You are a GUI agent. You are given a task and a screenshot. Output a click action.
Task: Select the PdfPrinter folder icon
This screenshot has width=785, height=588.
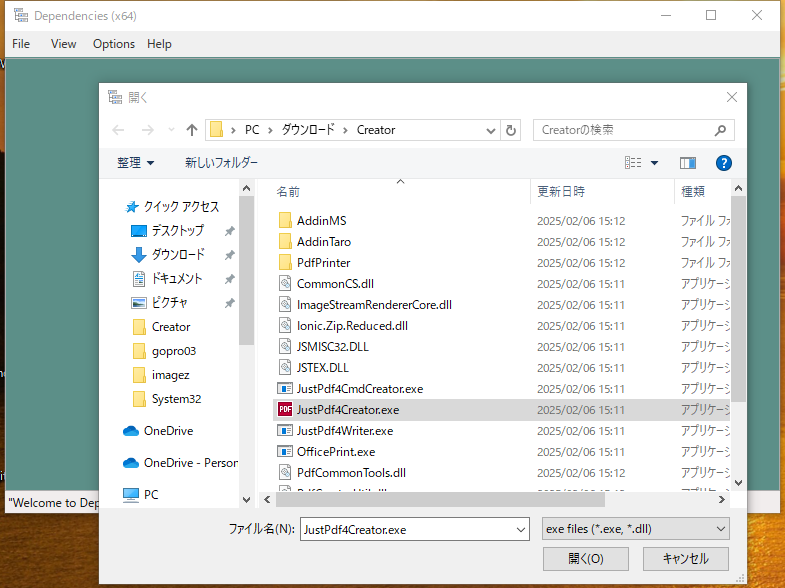pyautogui.click(x=285, y=263)
